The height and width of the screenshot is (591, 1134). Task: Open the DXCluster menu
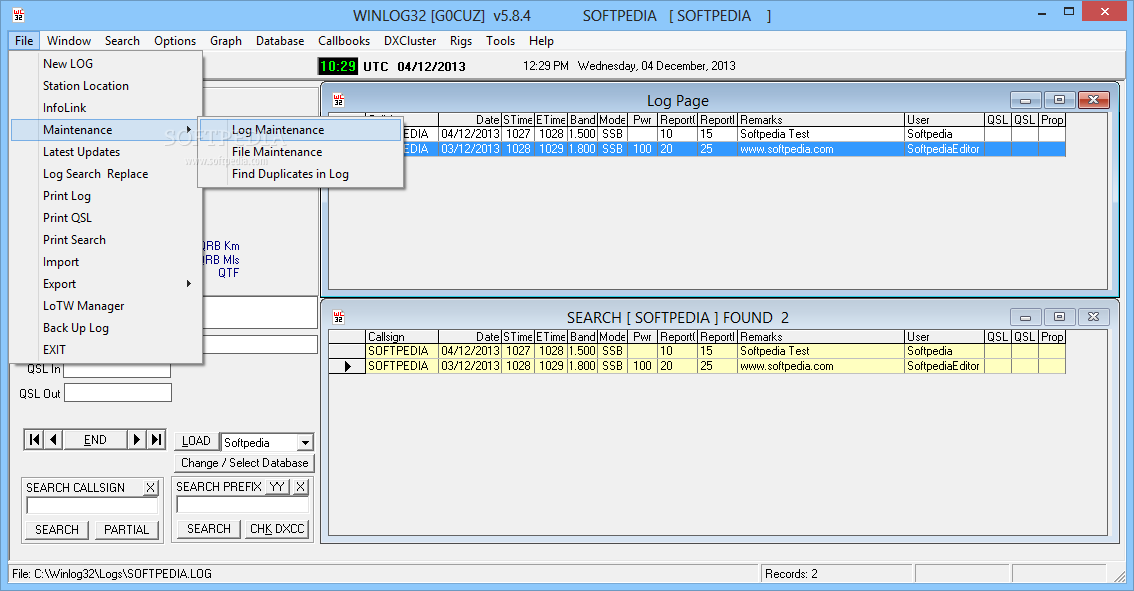point(410,41)
